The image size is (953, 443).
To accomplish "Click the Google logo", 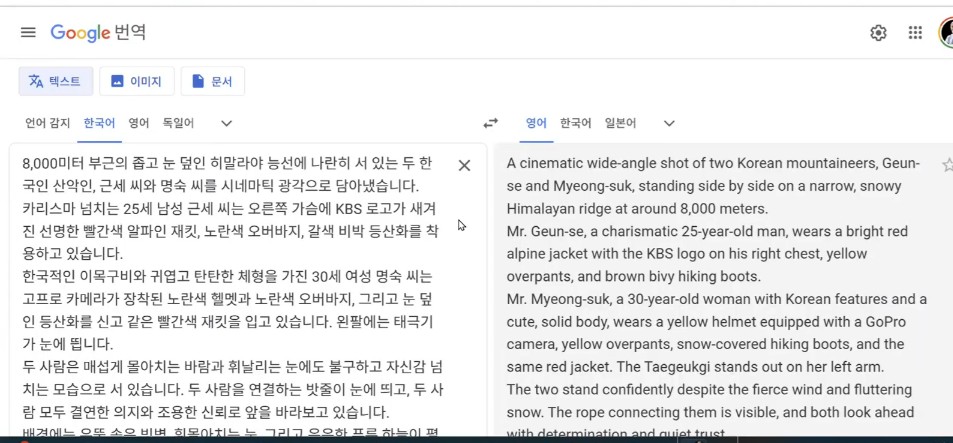I will point(79,33).
